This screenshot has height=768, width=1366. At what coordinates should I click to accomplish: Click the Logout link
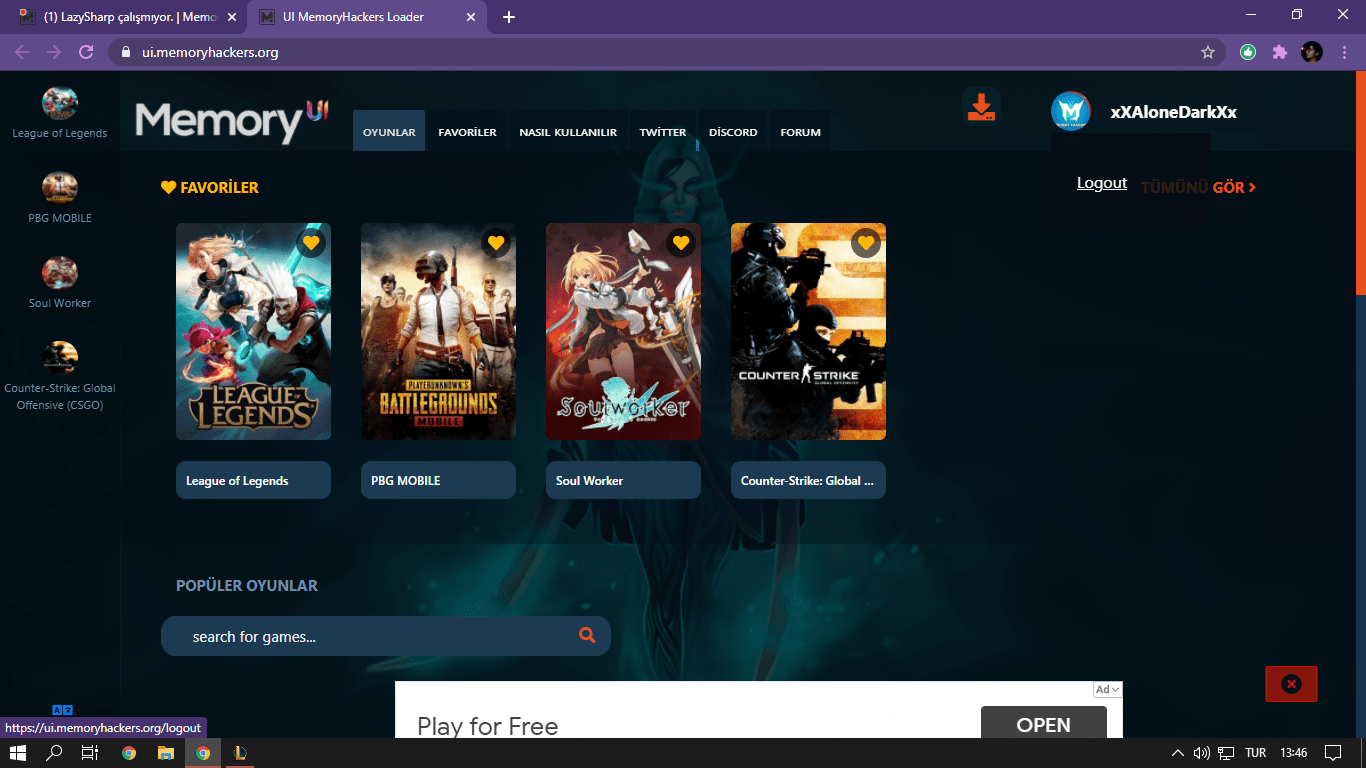tap(1102, 183)
